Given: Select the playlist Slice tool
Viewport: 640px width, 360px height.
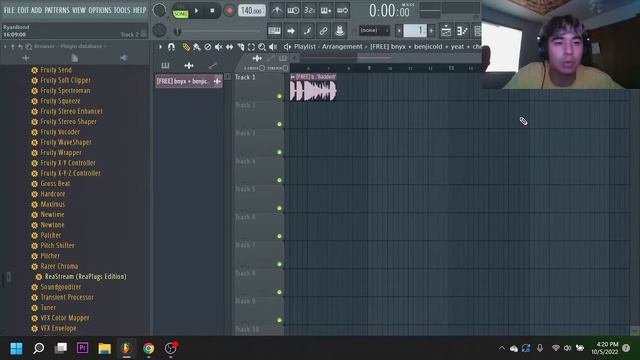Looking at the screenshot, I should (x=240, y=47).
